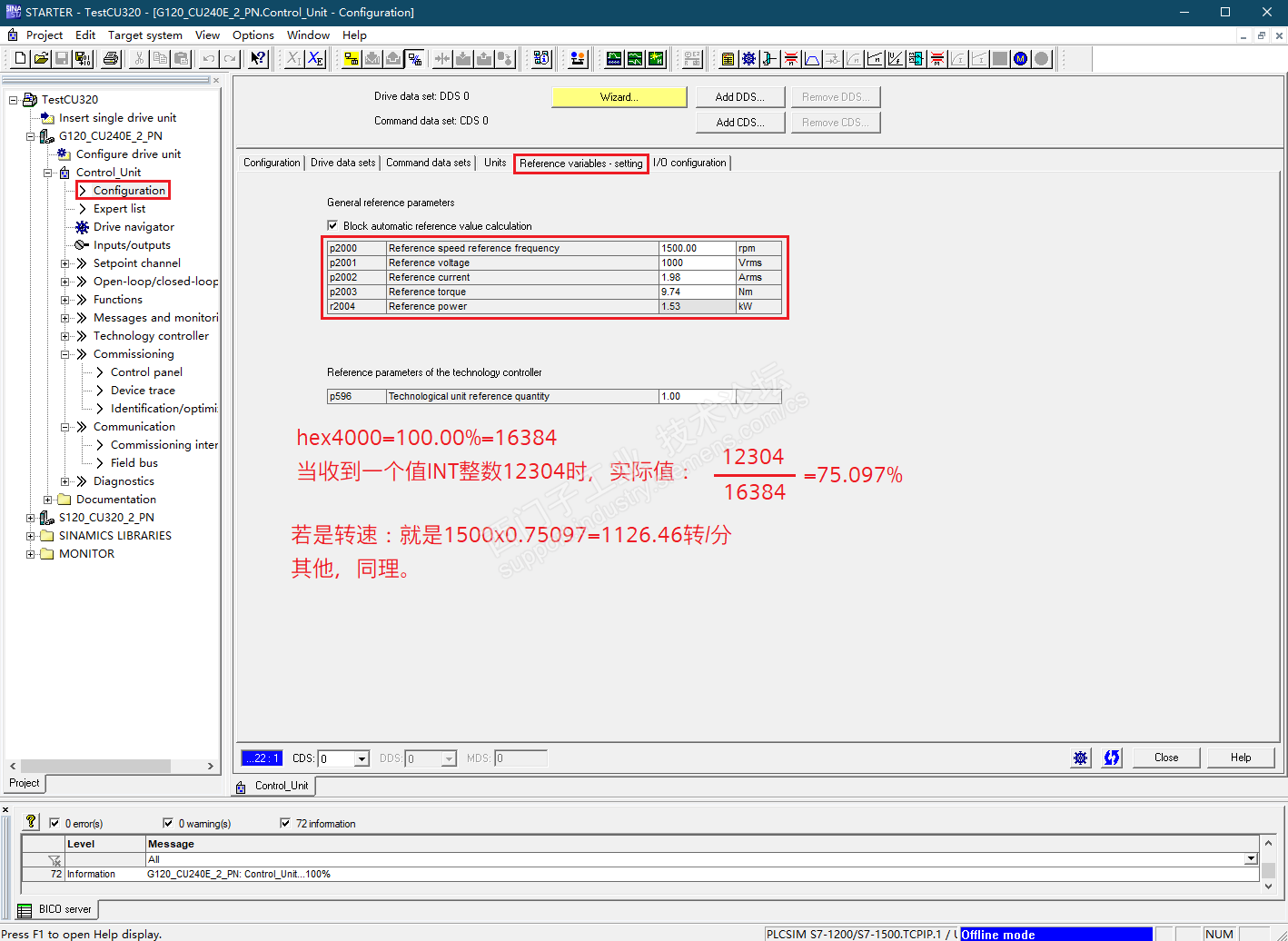Click the BICO help icon in message panel
The width and height of the screenshot is (1288, 941).
(31, 822)
